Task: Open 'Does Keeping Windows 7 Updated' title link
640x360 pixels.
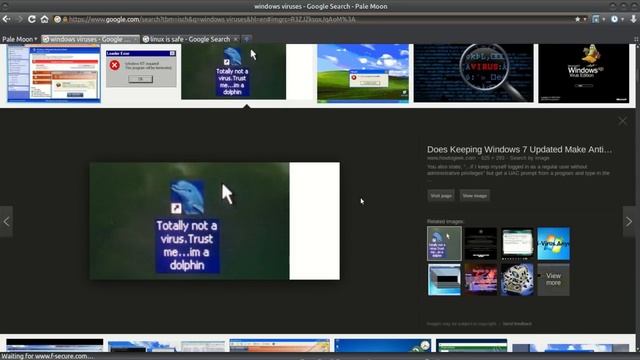Action: [520, 149]
